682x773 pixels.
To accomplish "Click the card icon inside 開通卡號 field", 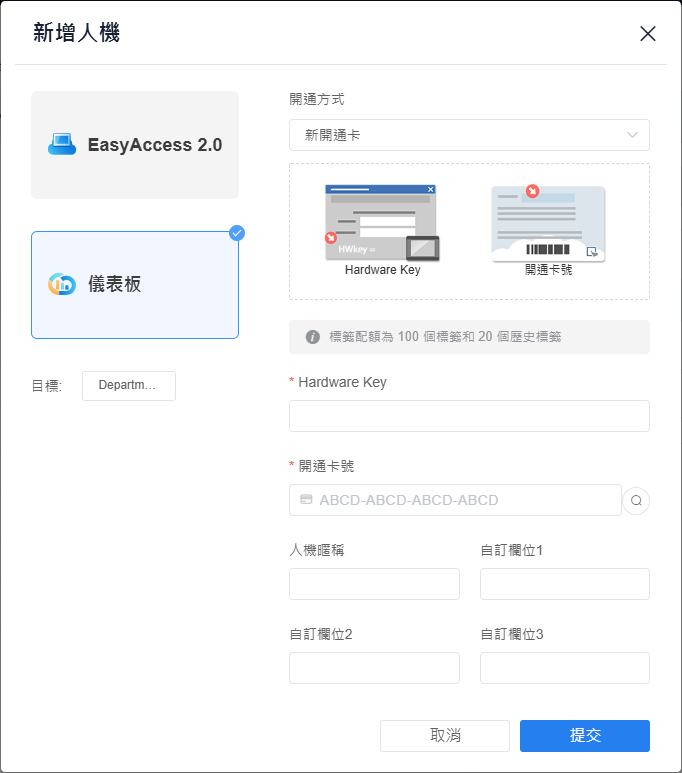I will pos(306,499).
